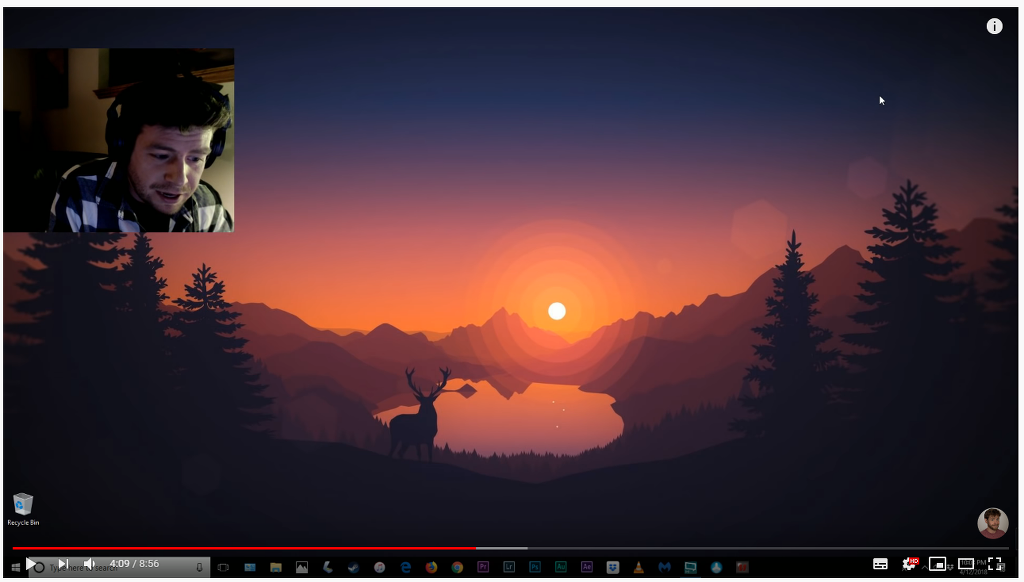Toggle subtitles/closed captions
The width and height of the screenshot is (1024, 582).
coord(880,564)
